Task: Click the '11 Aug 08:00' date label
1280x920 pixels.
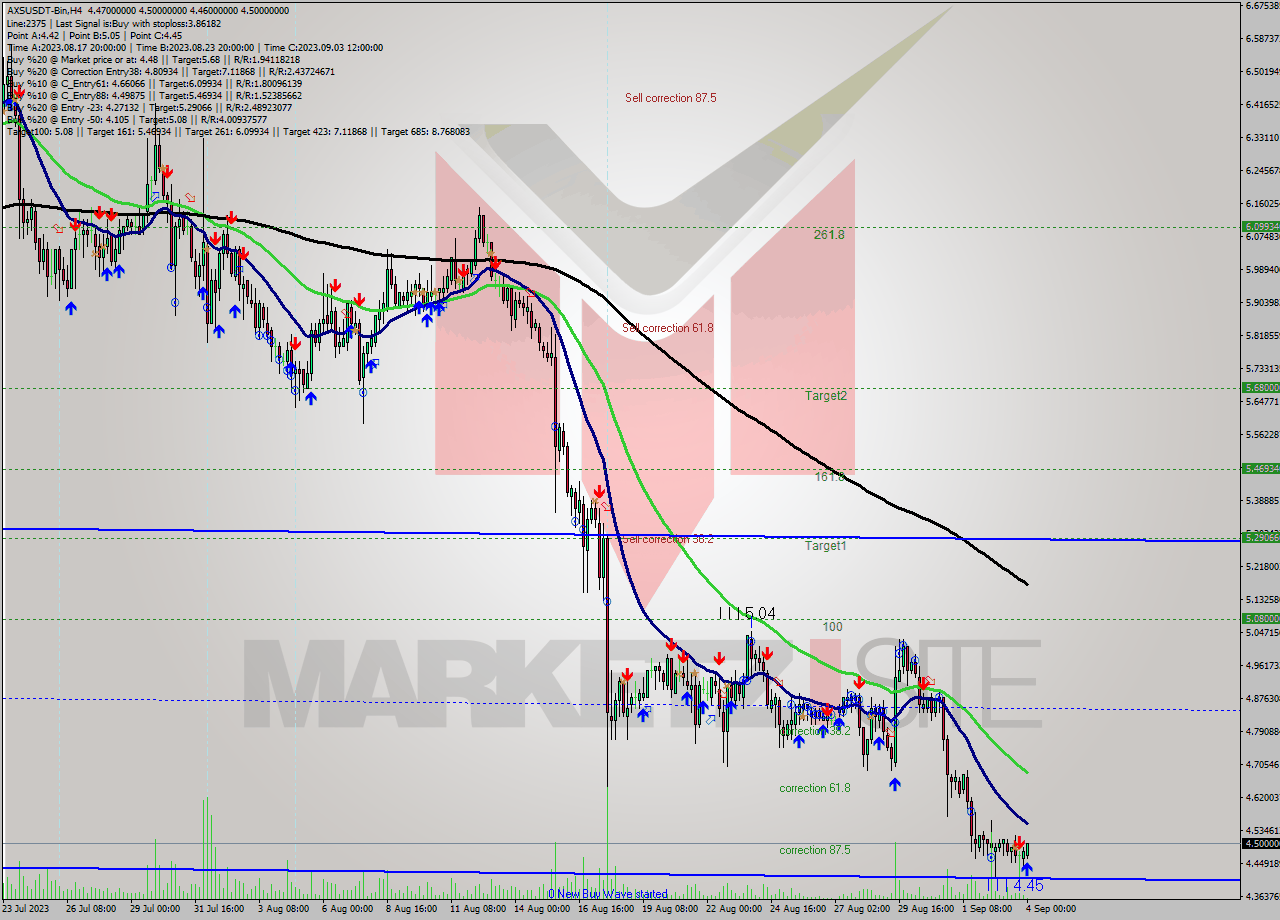Action: tap(477, 909)
